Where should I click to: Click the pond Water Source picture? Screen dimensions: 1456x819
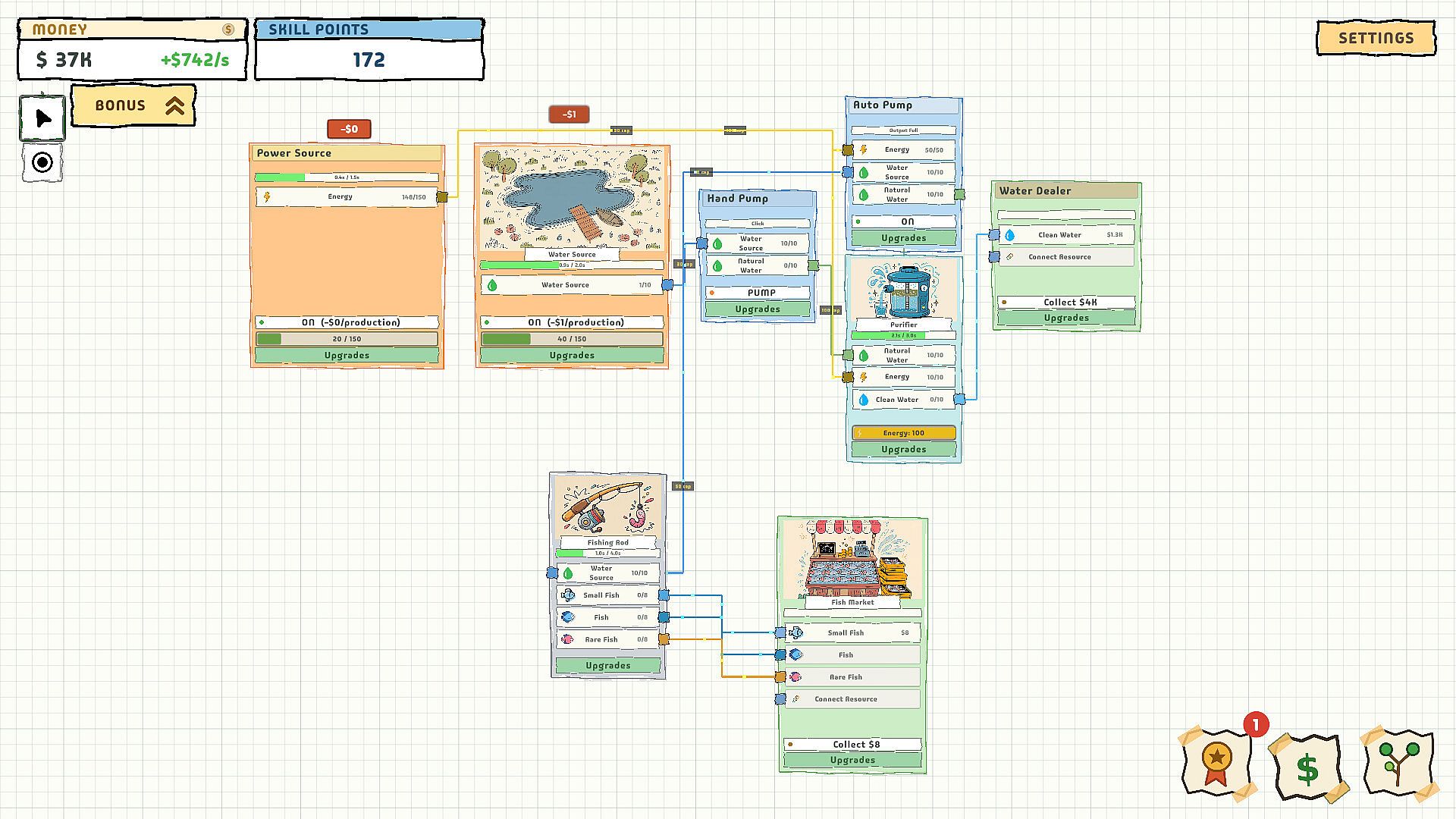(x=572, y=199)
